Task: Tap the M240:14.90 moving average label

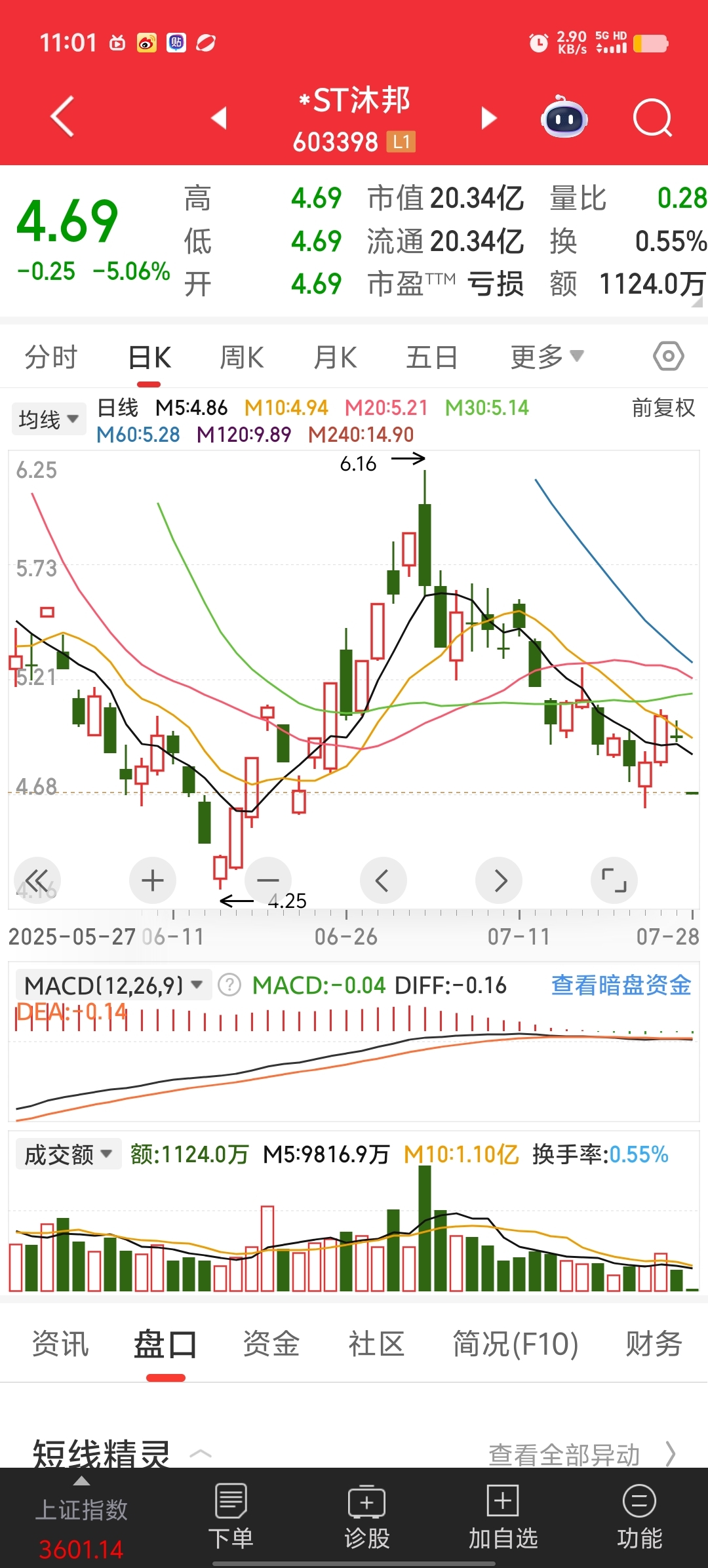Action: (361, 435)
